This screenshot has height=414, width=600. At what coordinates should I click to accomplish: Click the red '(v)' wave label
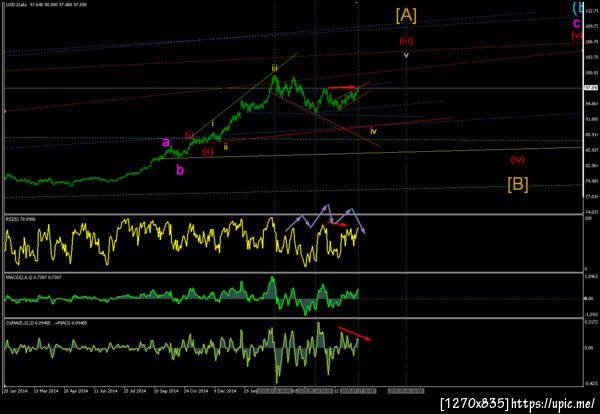[x=577, y=35]
